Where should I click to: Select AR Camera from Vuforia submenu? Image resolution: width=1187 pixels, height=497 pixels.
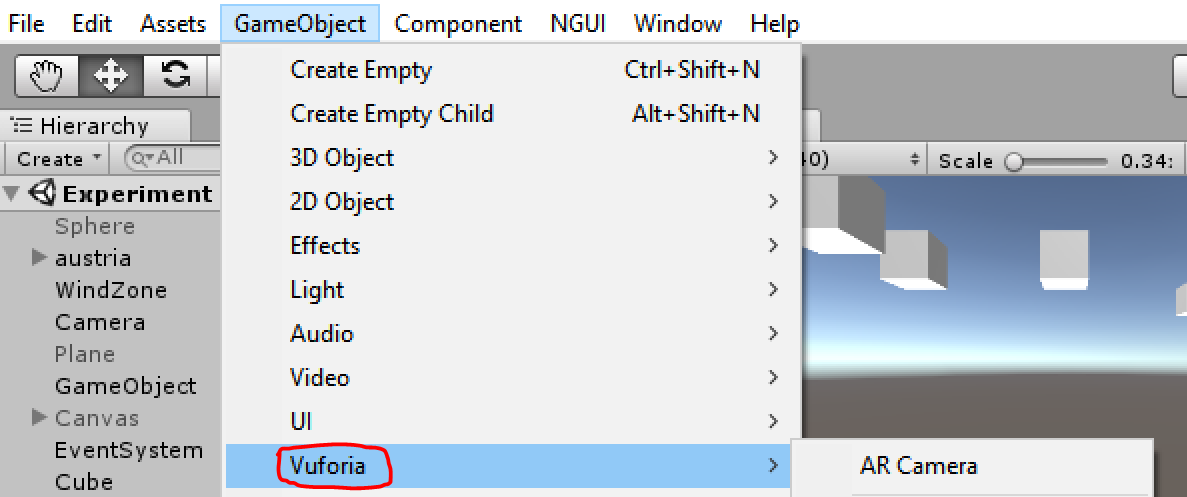pyautogui.click(x=918, y=466)
